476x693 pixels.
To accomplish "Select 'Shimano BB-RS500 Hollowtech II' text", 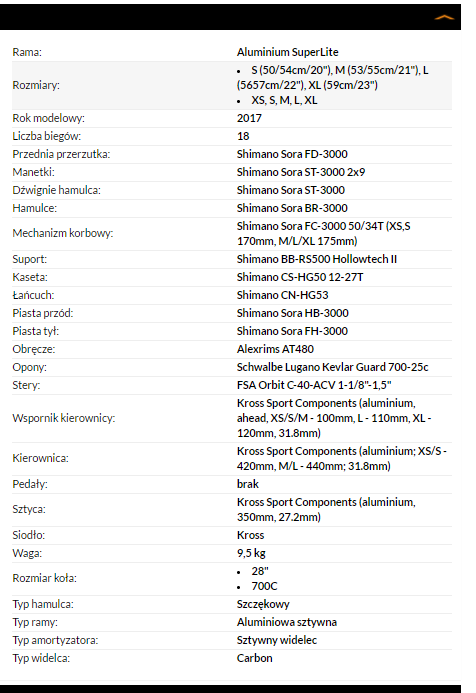I will click(317, 259).
